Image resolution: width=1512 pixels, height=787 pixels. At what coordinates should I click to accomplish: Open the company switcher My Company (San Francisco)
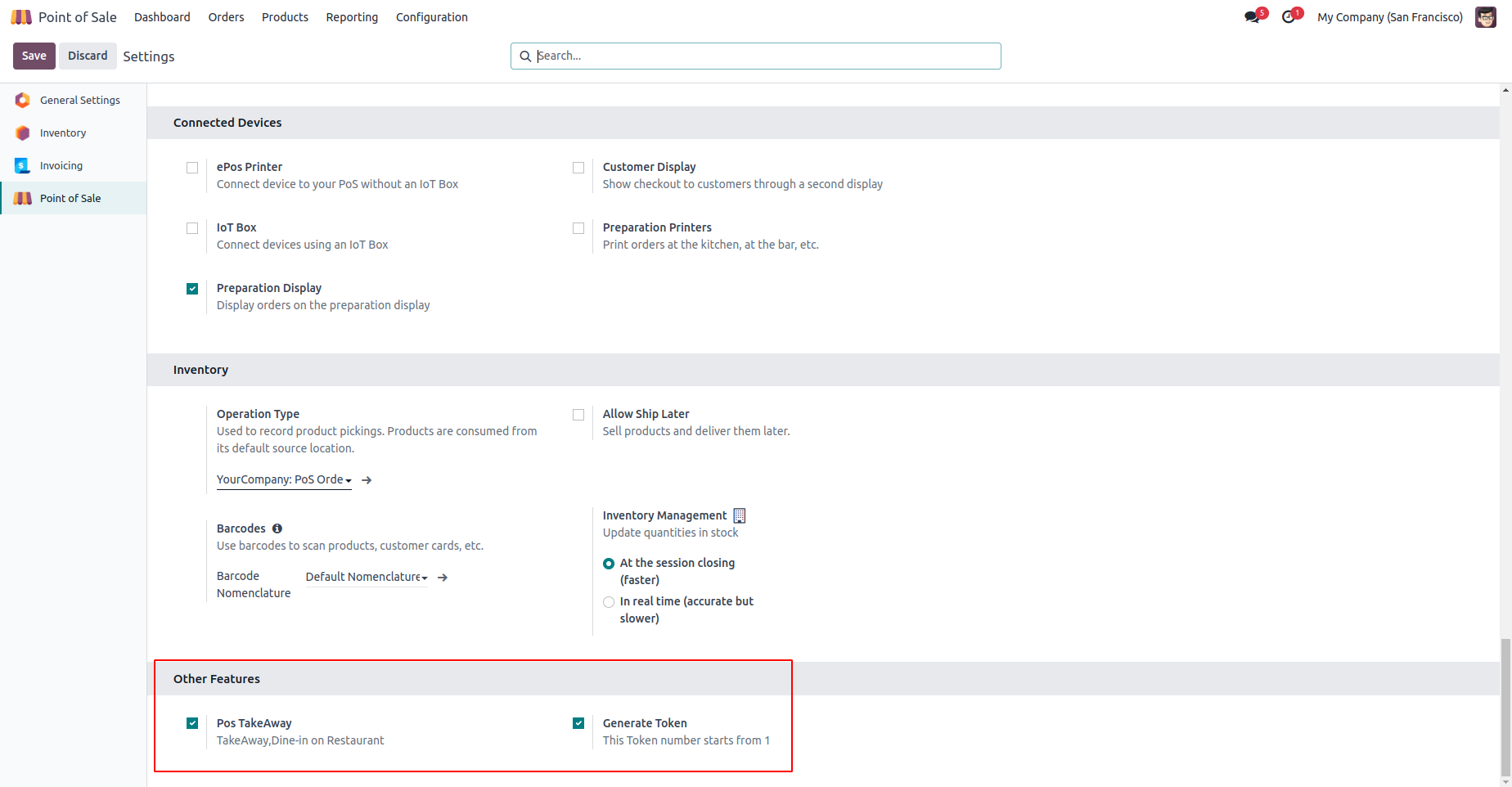[x=1389, y=17]
